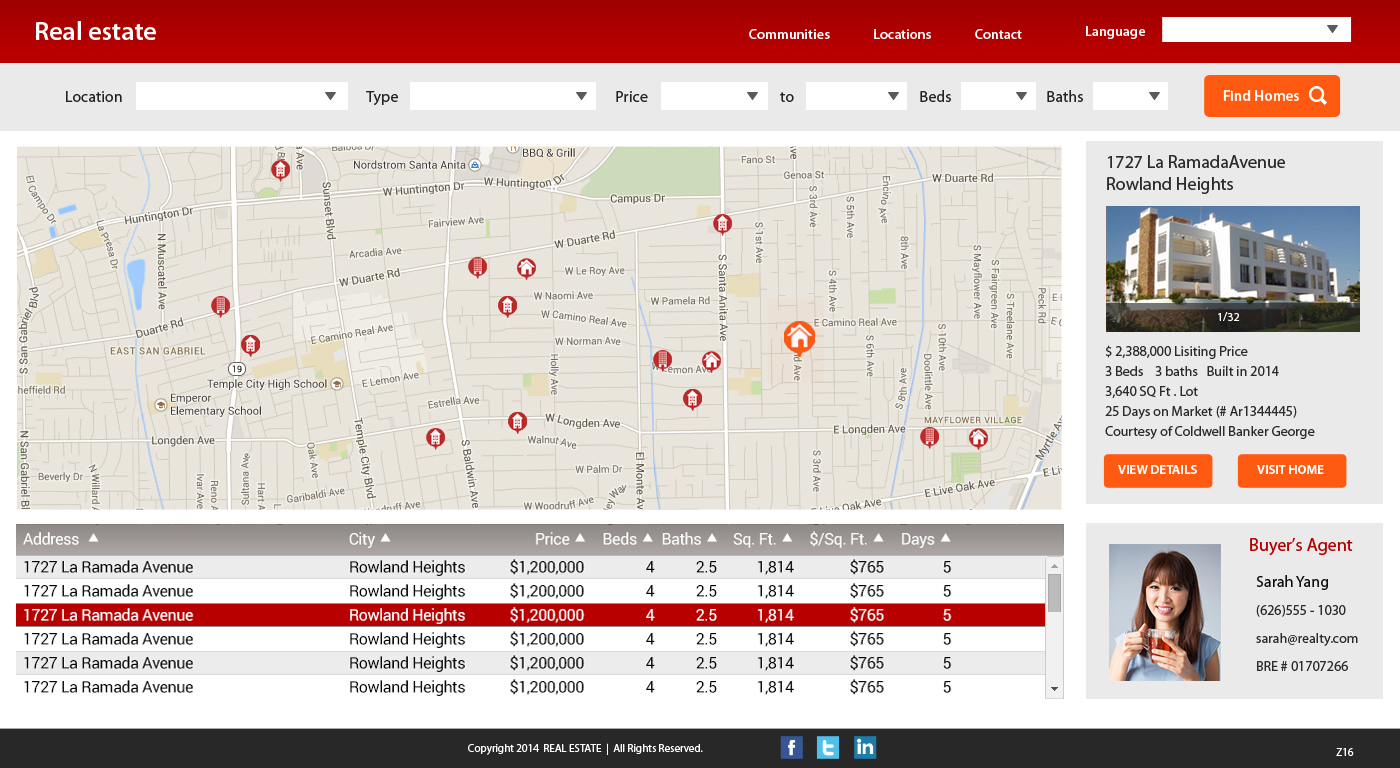Click the property photo thumbnail
This screenshot has height=768, width=1400.
(x=1232, y=269)
